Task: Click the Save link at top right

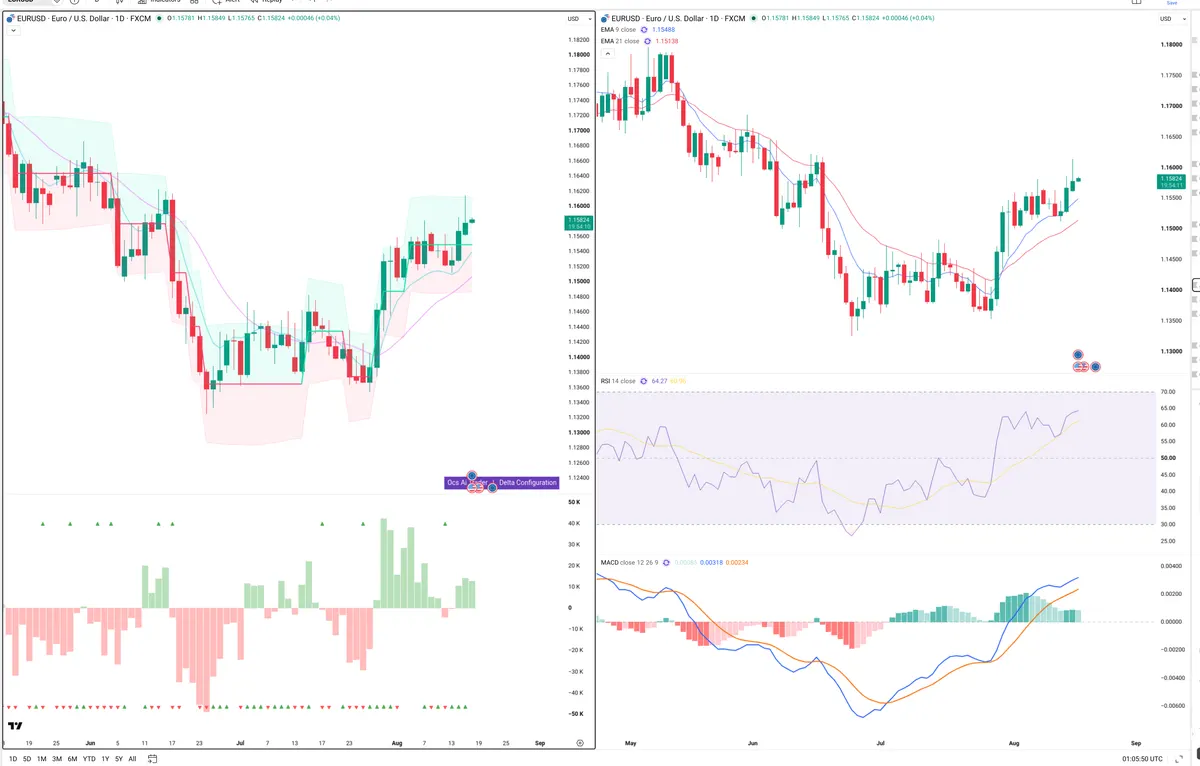Action: (x=1173, y=3)
